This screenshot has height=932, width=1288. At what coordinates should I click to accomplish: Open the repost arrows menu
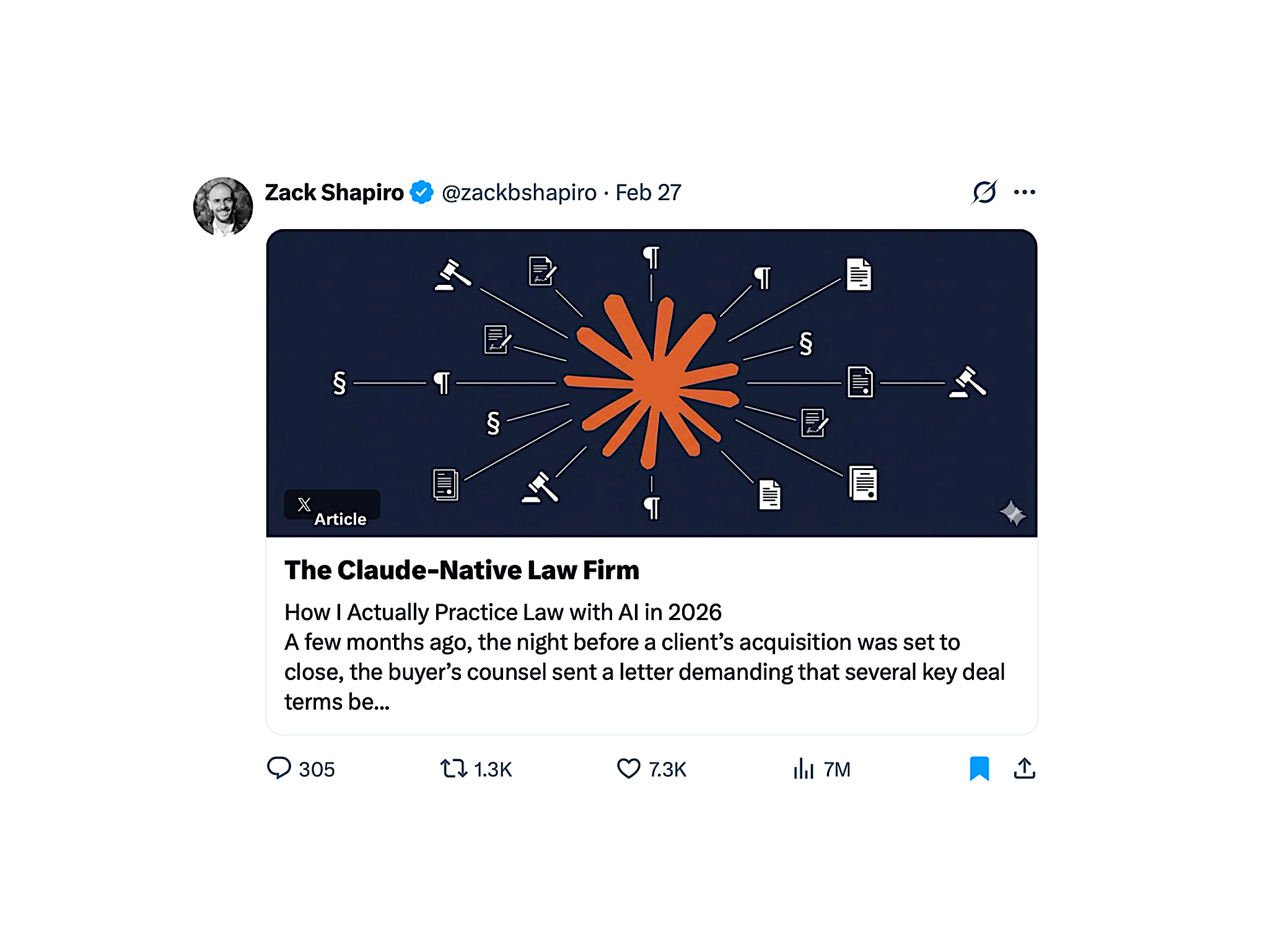pyautogui.click(x=453, y=769)
